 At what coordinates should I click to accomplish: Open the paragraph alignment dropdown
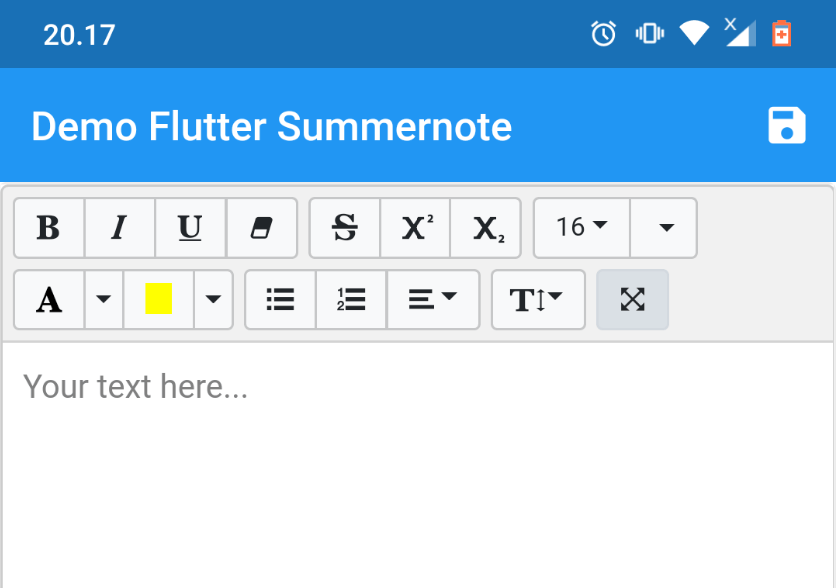point(433,300)
